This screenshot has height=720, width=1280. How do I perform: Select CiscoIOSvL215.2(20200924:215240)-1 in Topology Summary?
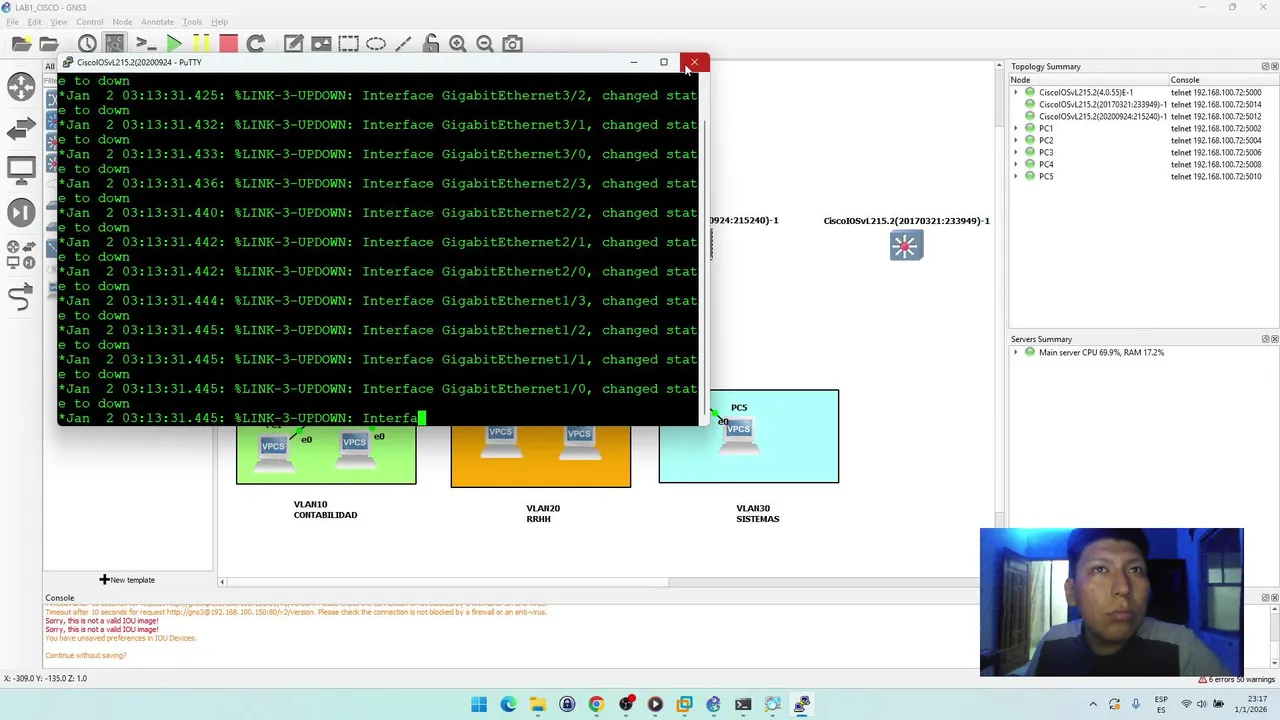coord(1103,116)
